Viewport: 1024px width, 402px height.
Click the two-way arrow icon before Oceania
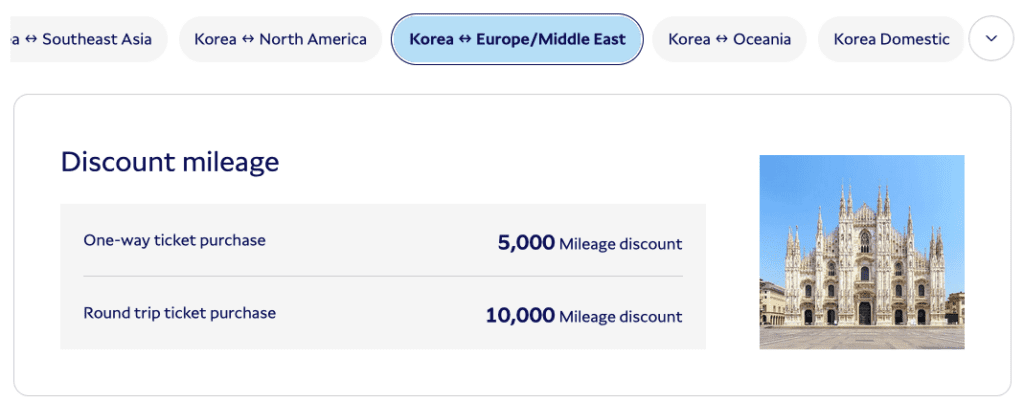click(x=721, y=40)
